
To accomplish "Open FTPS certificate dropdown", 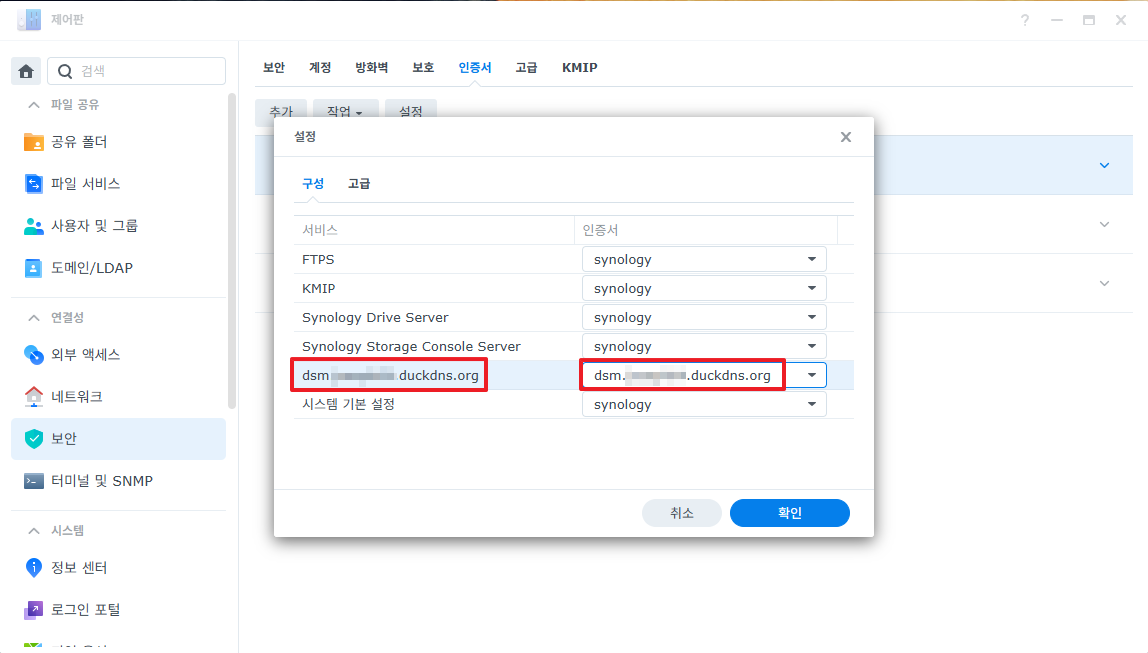I will coord(704,259).
